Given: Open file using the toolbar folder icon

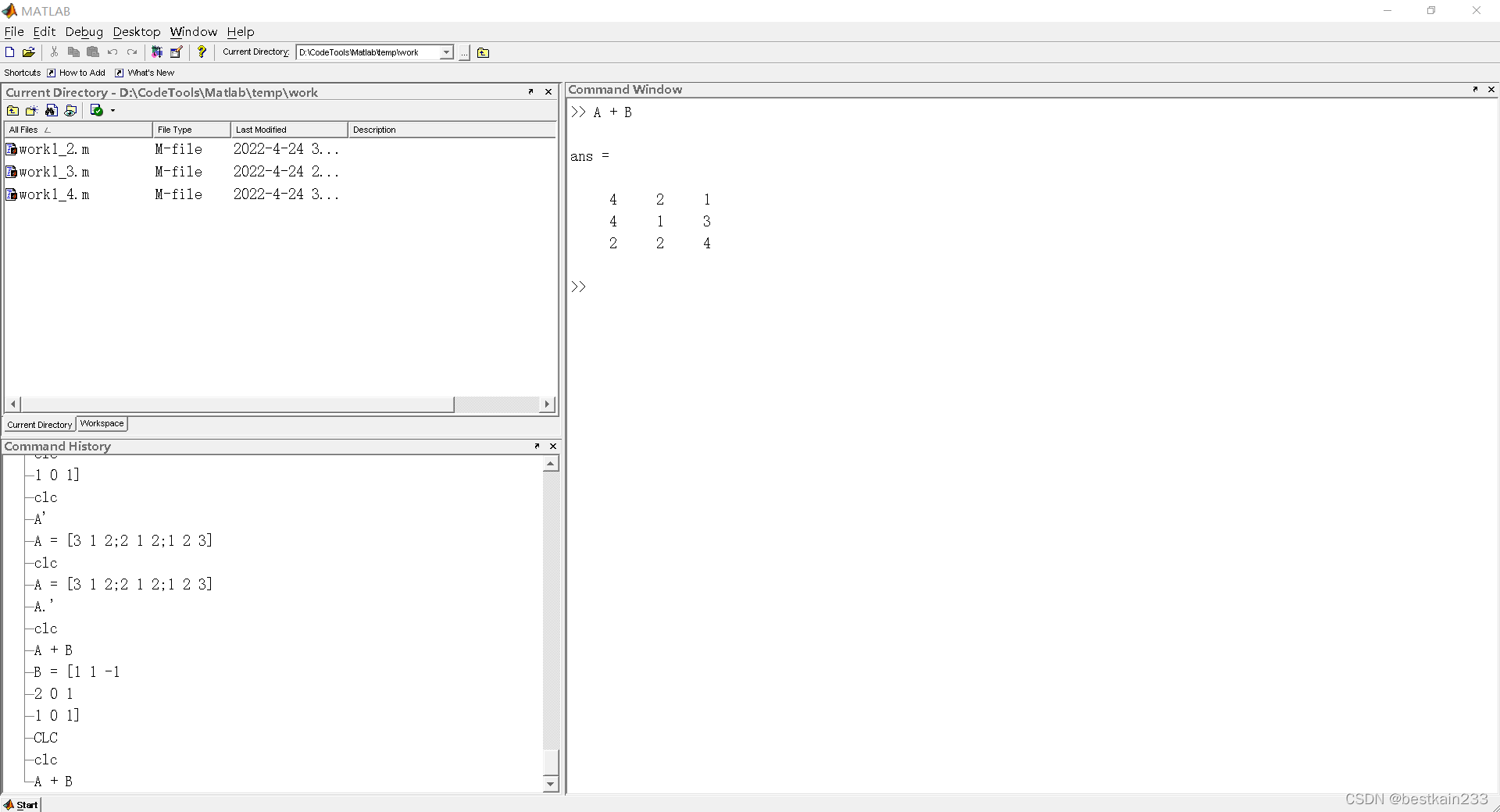Looking at the screenshot, I should pyautogui.click(x=29, y=52).
